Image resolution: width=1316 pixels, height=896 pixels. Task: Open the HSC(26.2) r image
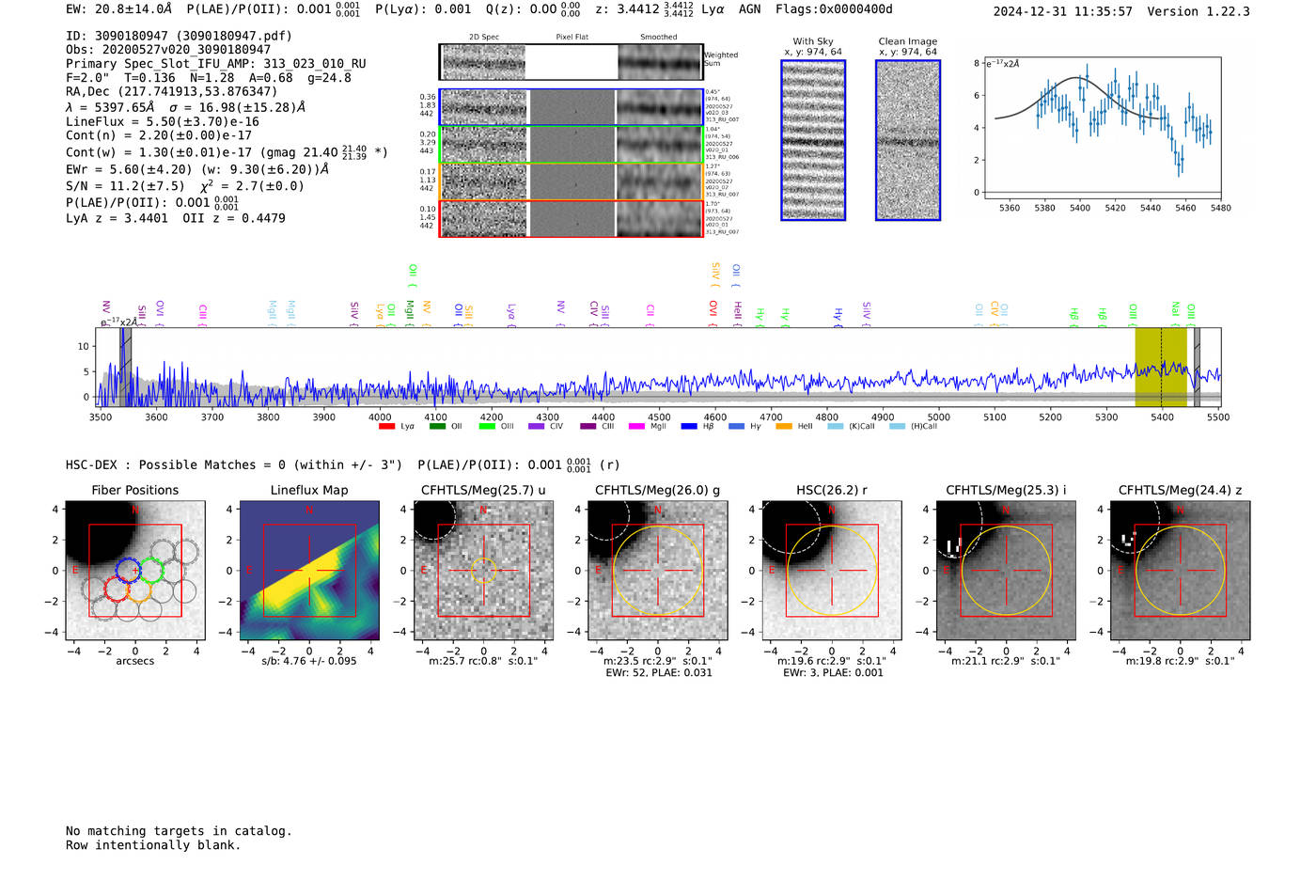(832, 571)
